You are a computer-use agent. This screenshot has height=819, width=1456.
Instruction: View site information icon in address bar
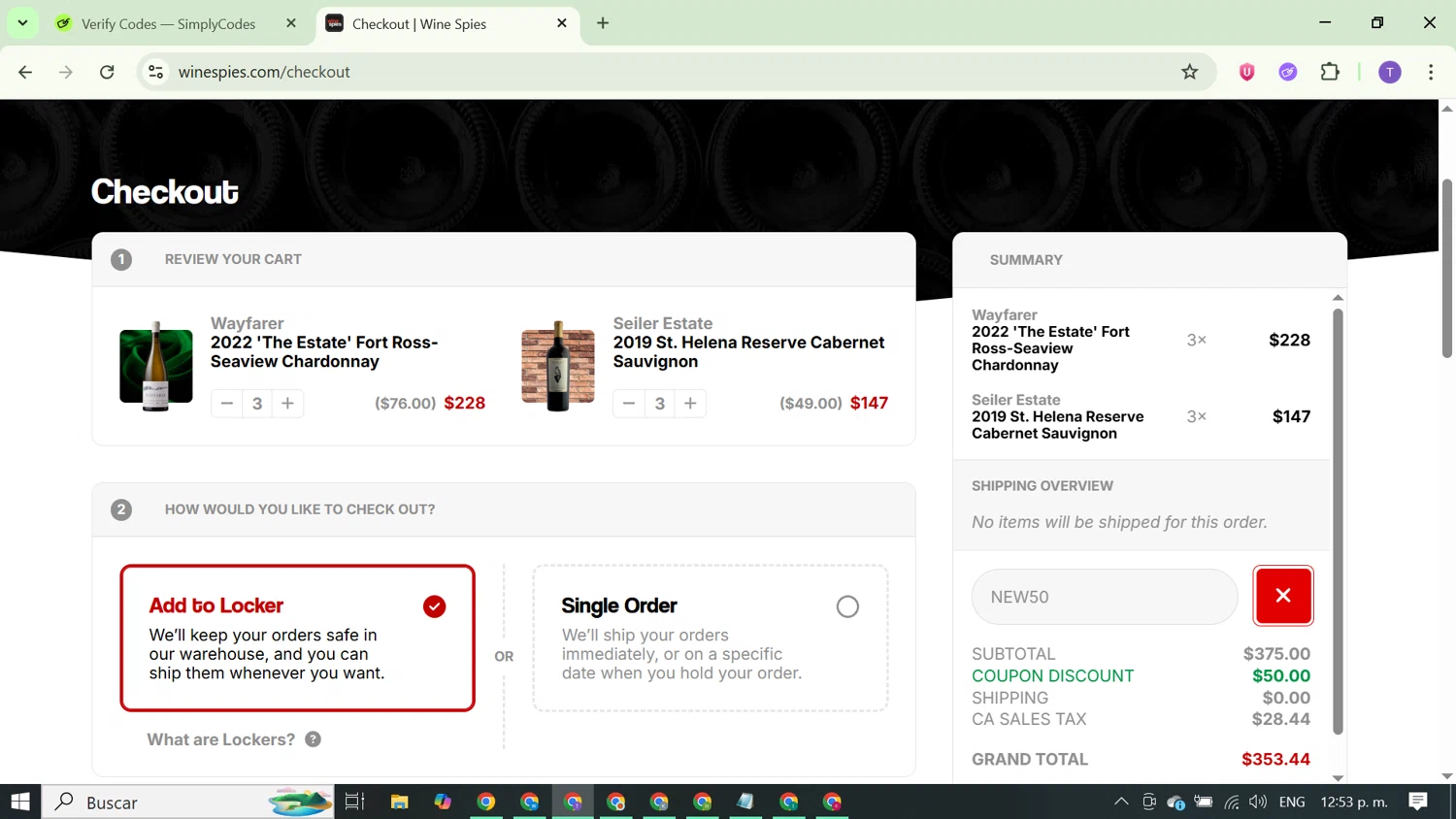coord(155,72)
